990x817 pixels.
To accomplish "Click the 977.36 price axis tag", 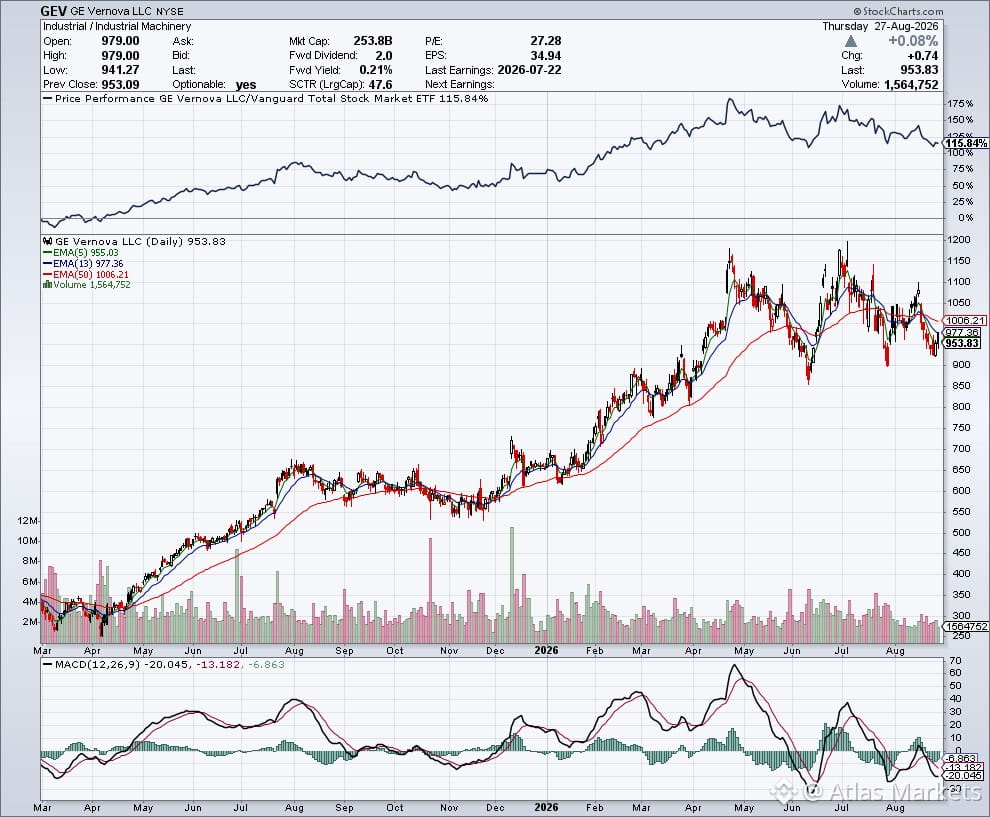I will 962,333.
